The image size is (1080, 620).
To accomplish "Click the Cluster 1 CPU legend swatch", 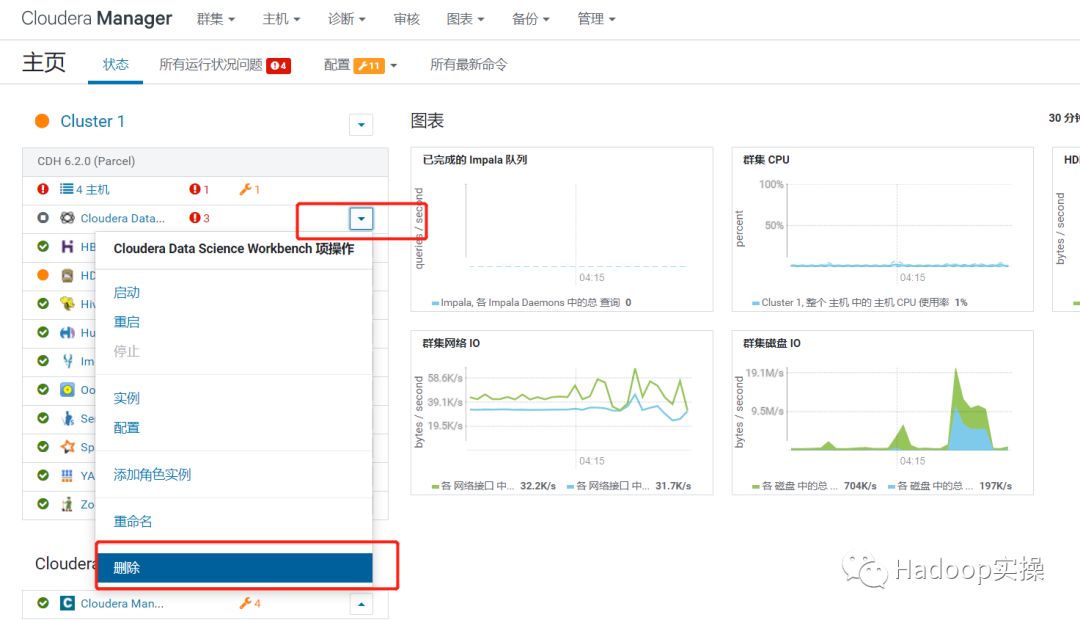I will [x=756, y=303].
